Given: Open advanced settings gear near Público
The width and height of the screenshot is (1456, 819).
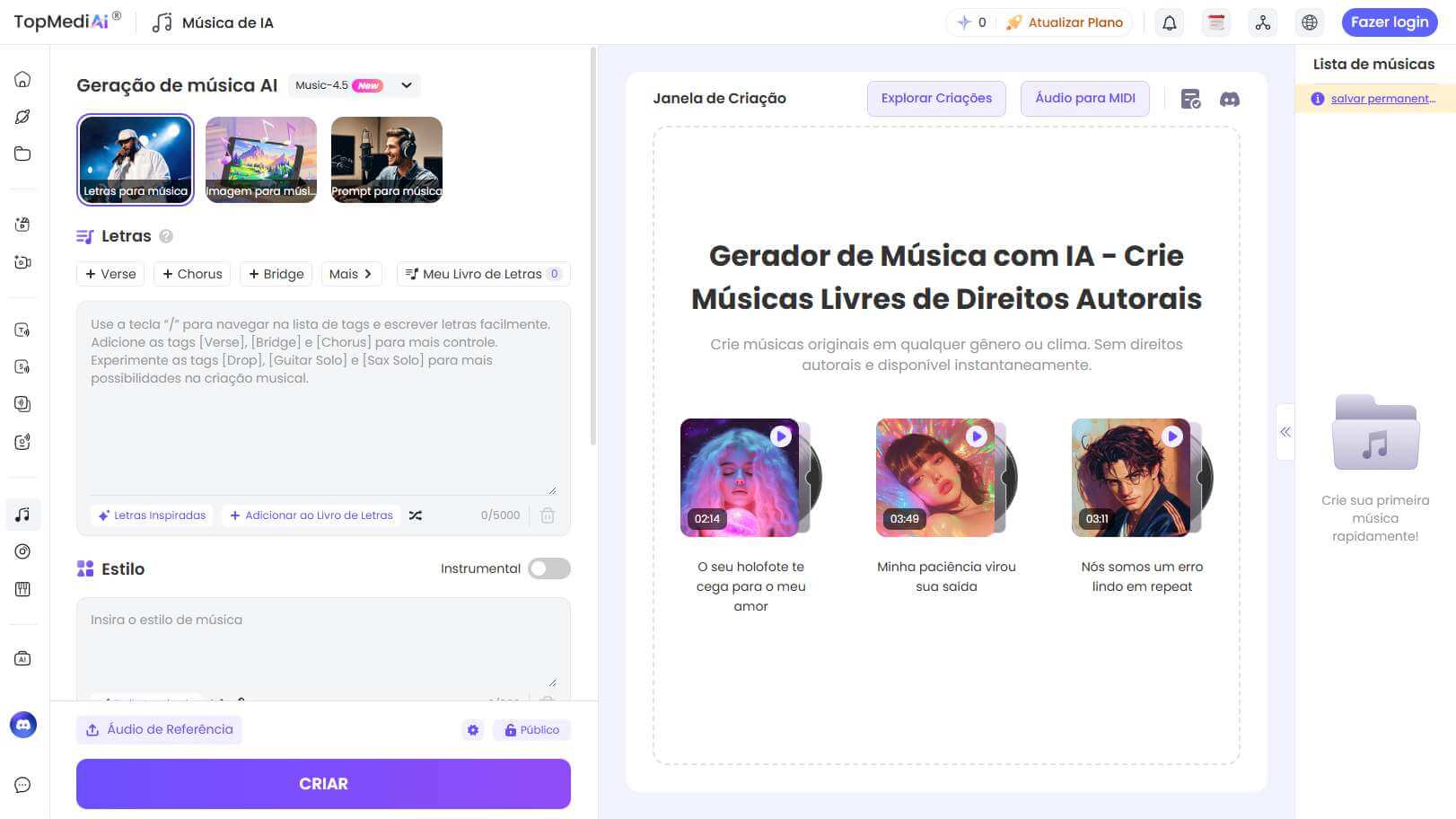Looking at the screenshot, I should 473,729.
